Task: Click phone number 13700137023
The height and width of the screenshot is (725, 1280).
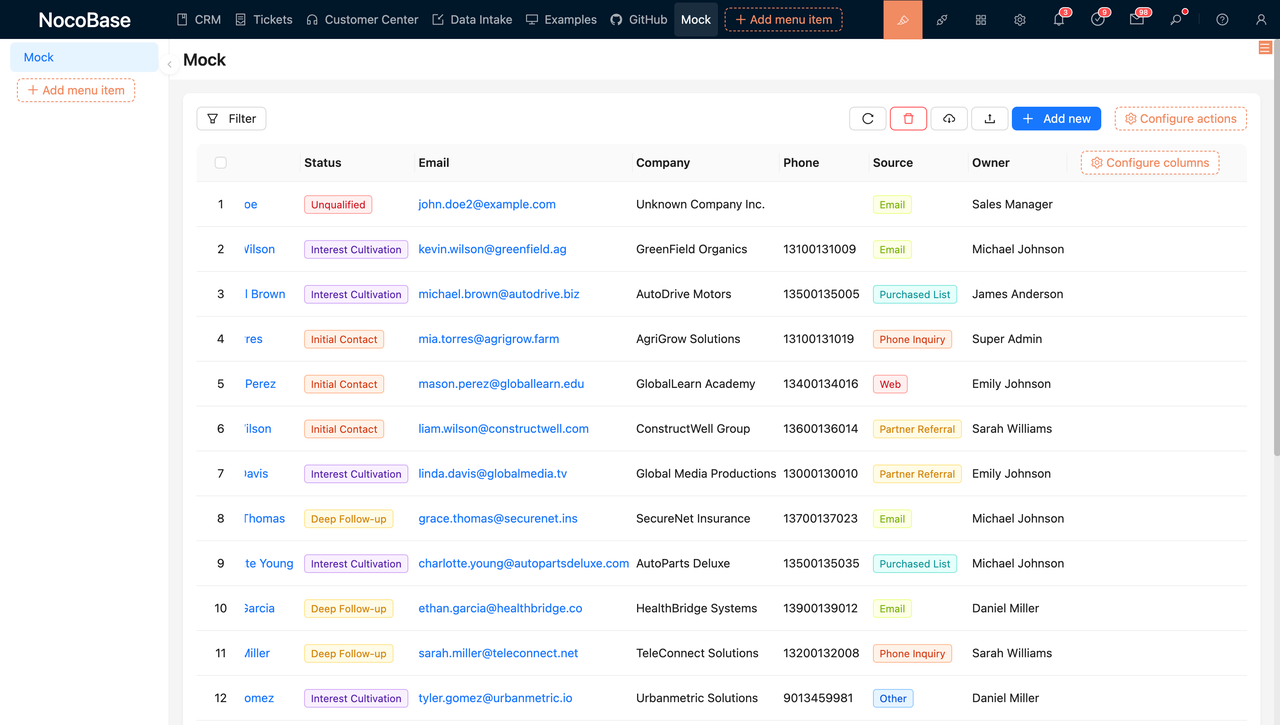Action: click(x=820, y=519)
